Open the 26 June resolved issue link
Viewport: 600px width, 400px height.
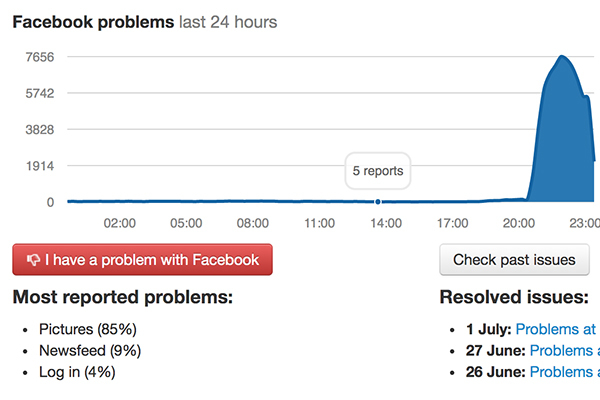point(564,372)
